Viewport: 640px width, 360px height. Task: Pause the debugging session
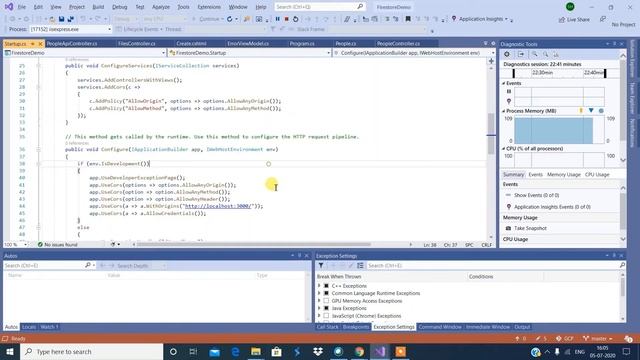click(278, 19)
